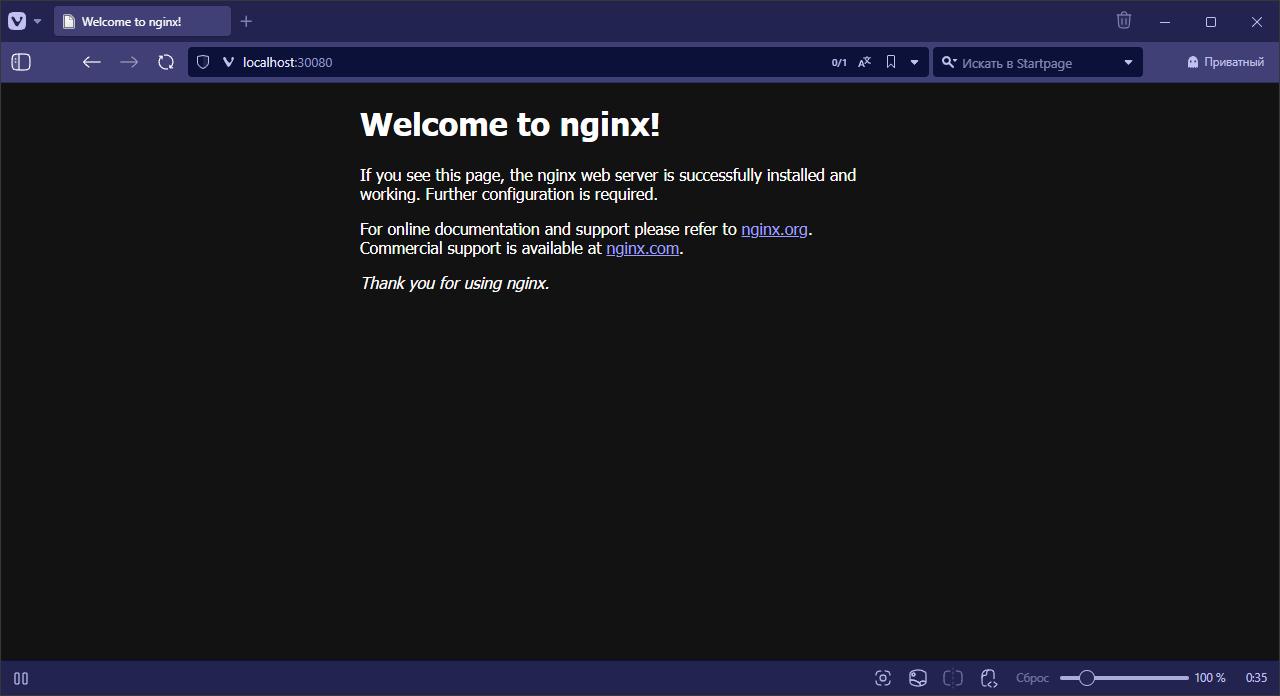This screenshot has width=1280, height=696.
Task: Open the translate page icon
Action: (x=865, y=62)
